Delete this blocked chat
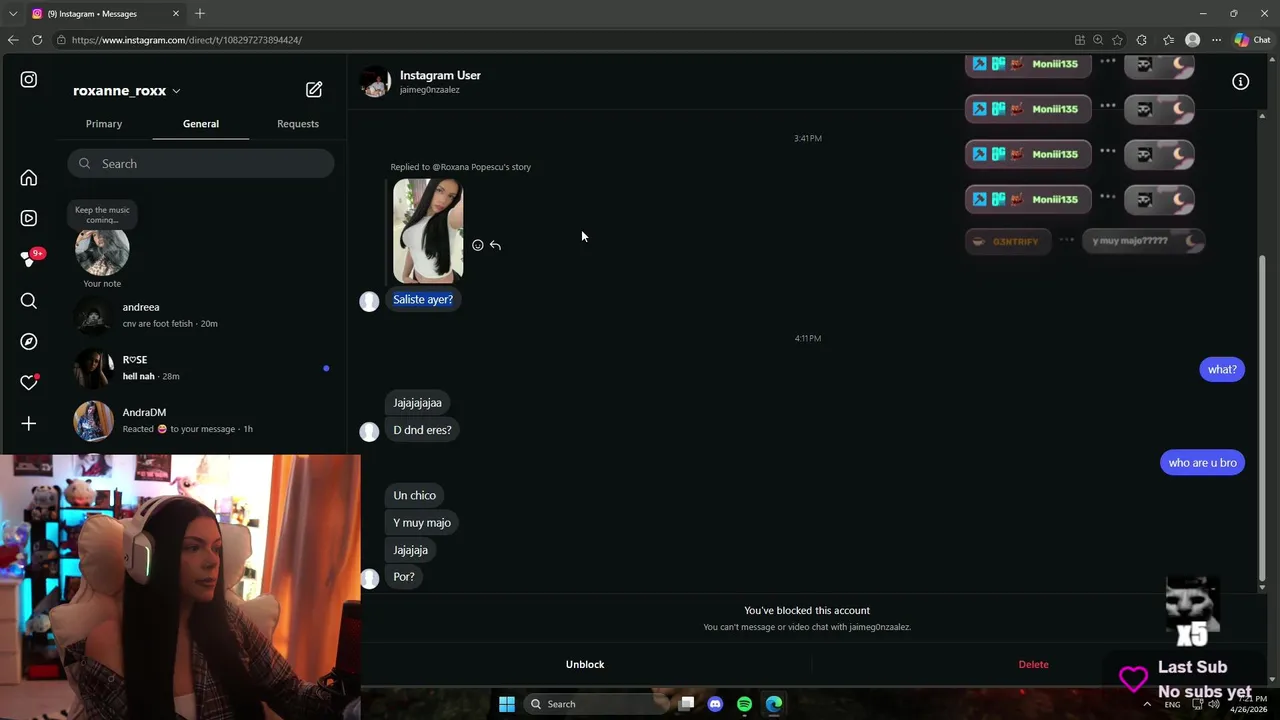This screenshot has height=720, width=1280. (1034, 664)
